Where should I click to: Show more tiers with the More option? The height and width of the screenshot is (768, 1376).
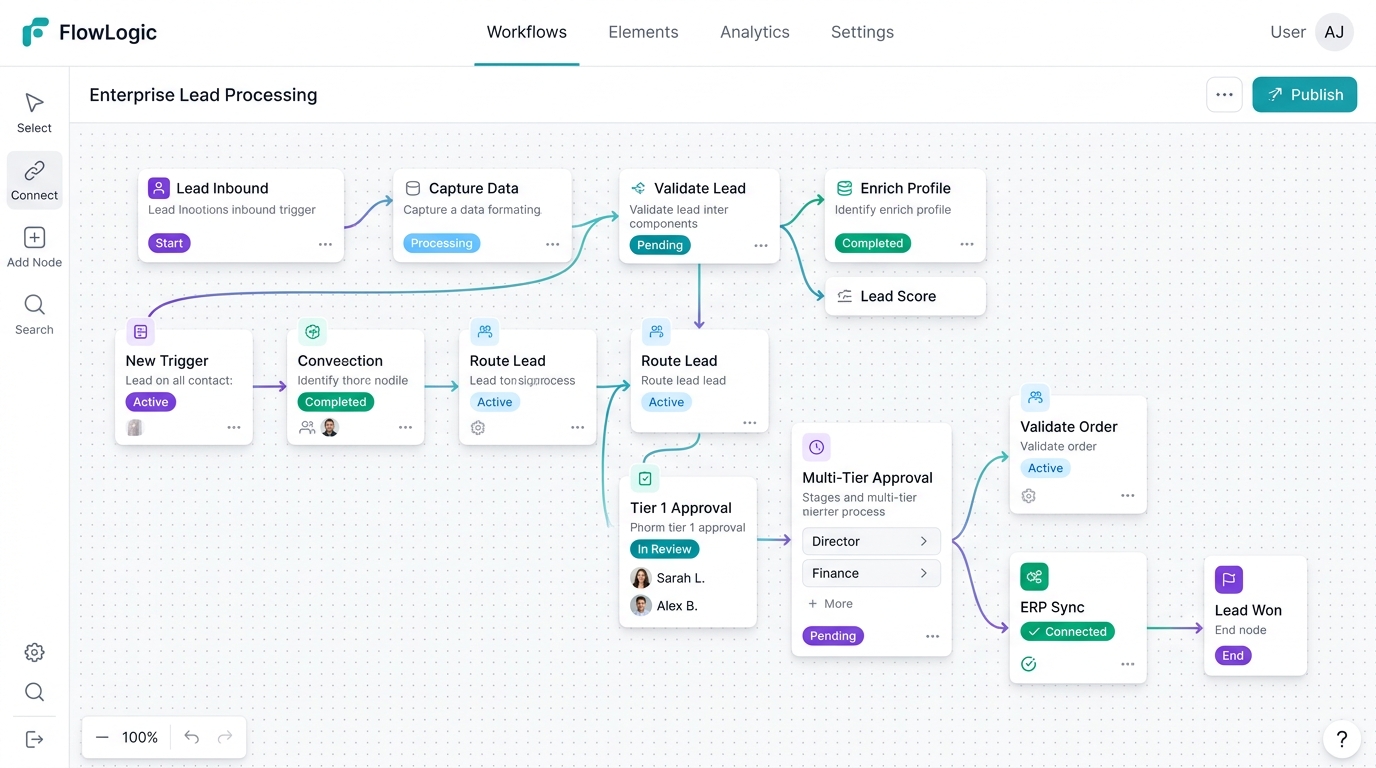[x=830, y=604]
